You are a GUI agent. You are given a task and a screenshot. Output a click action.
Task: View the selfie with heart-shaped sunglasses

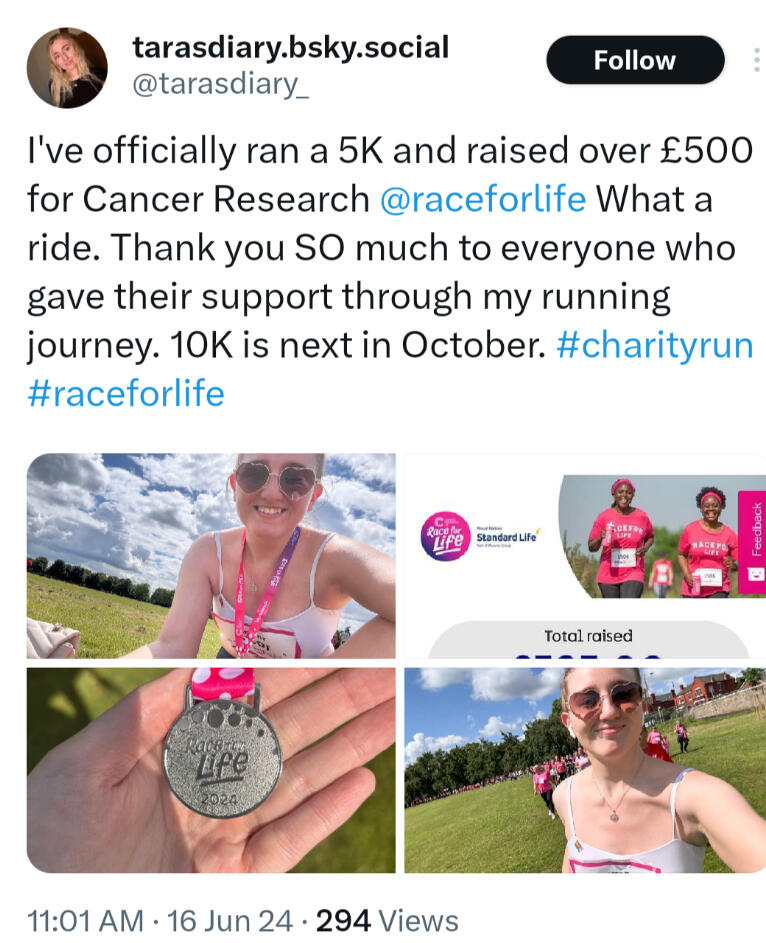click(211, 556)
